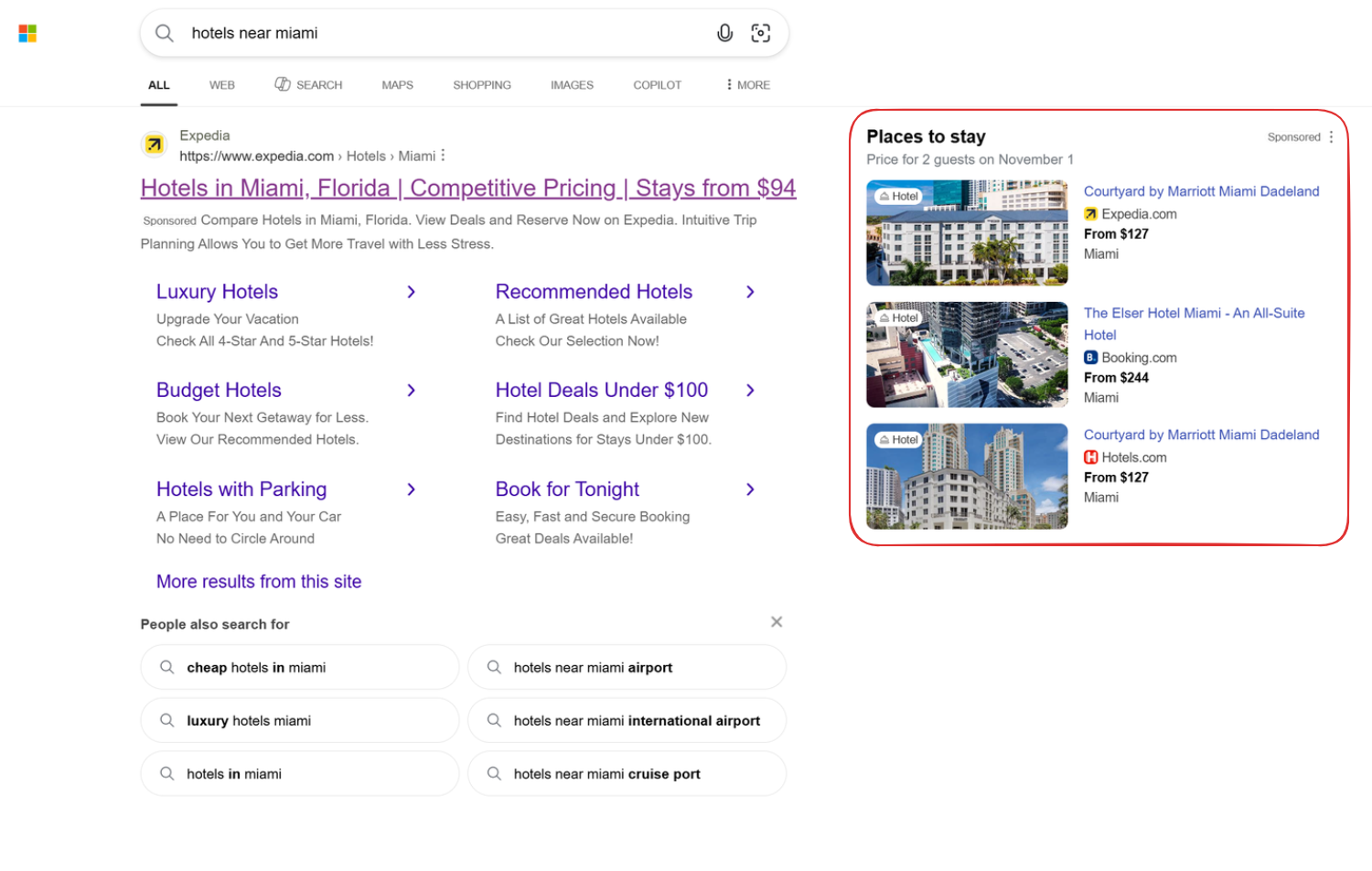The image size is (1372, 871).
Task: Open The Elser Hotel Miami photo thumbnail
Action: pyautogui.click(x=967, y=354)
